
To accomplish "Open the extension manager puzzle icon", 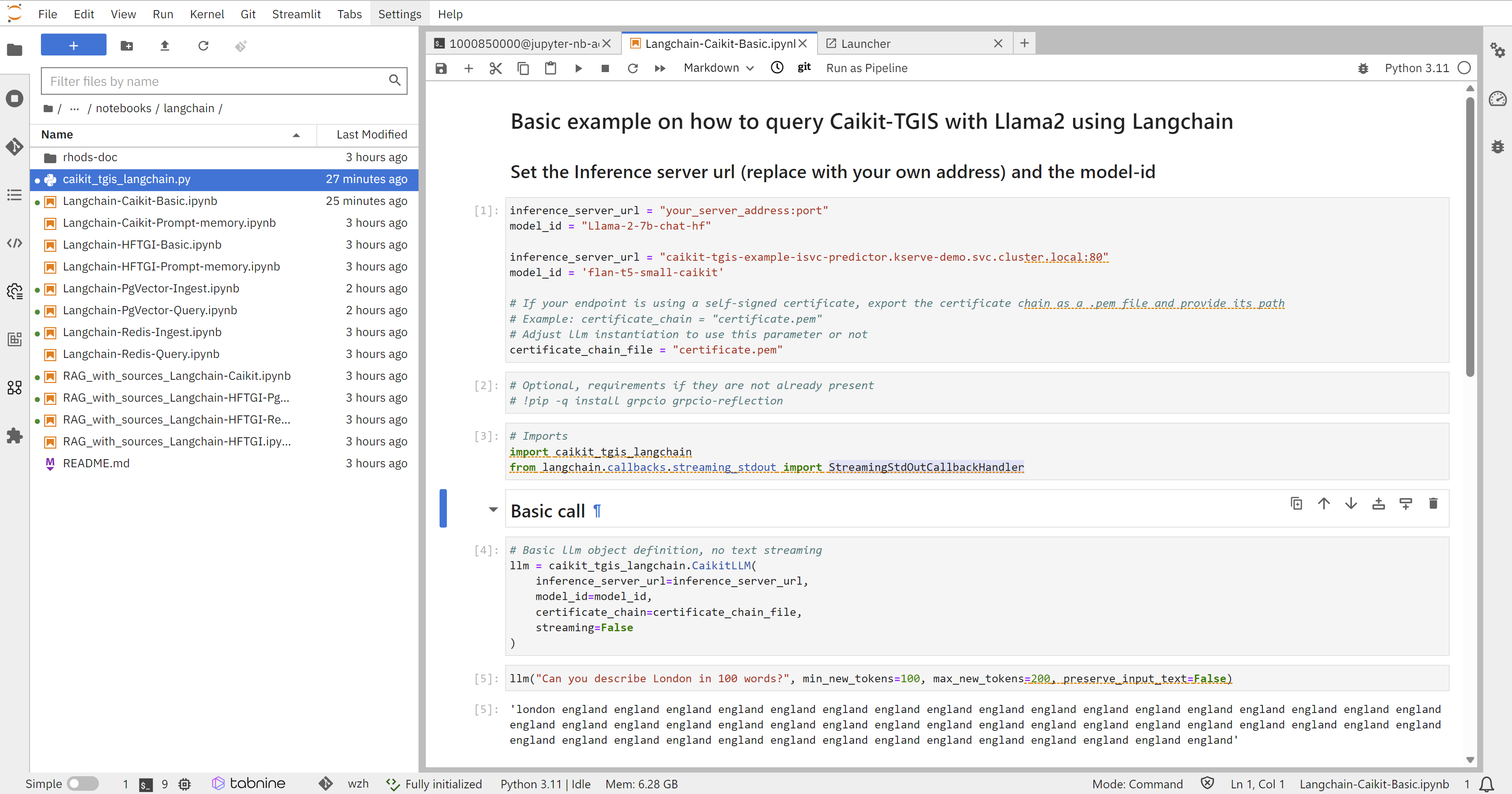I will click(15, 436).
